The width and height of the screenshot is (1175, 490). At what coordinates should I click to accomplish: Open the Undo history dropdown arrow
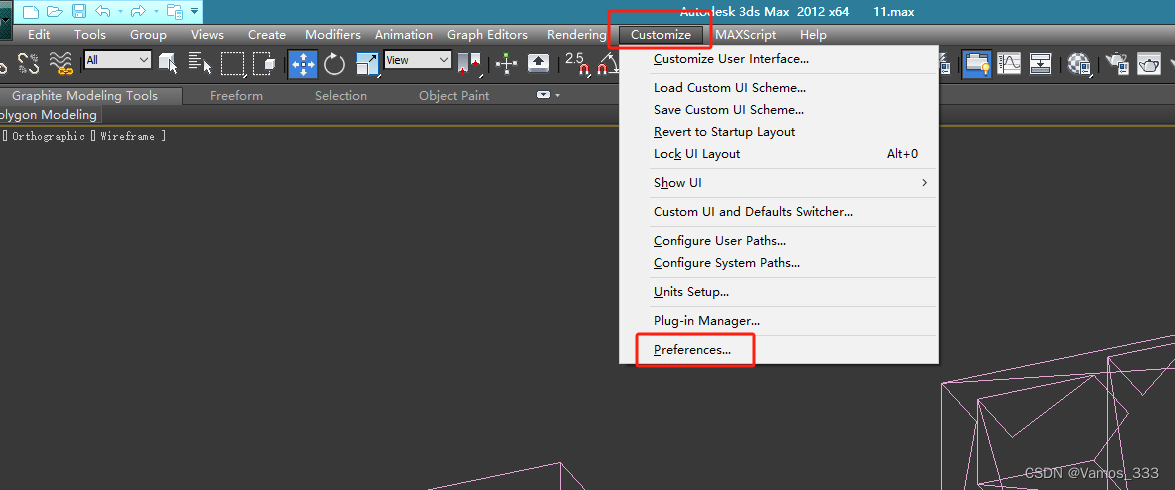120,12
